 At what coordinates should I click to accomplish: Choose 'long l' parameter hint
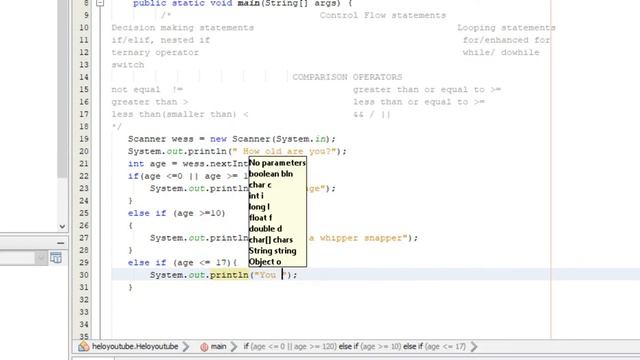(x=259, y=207)
